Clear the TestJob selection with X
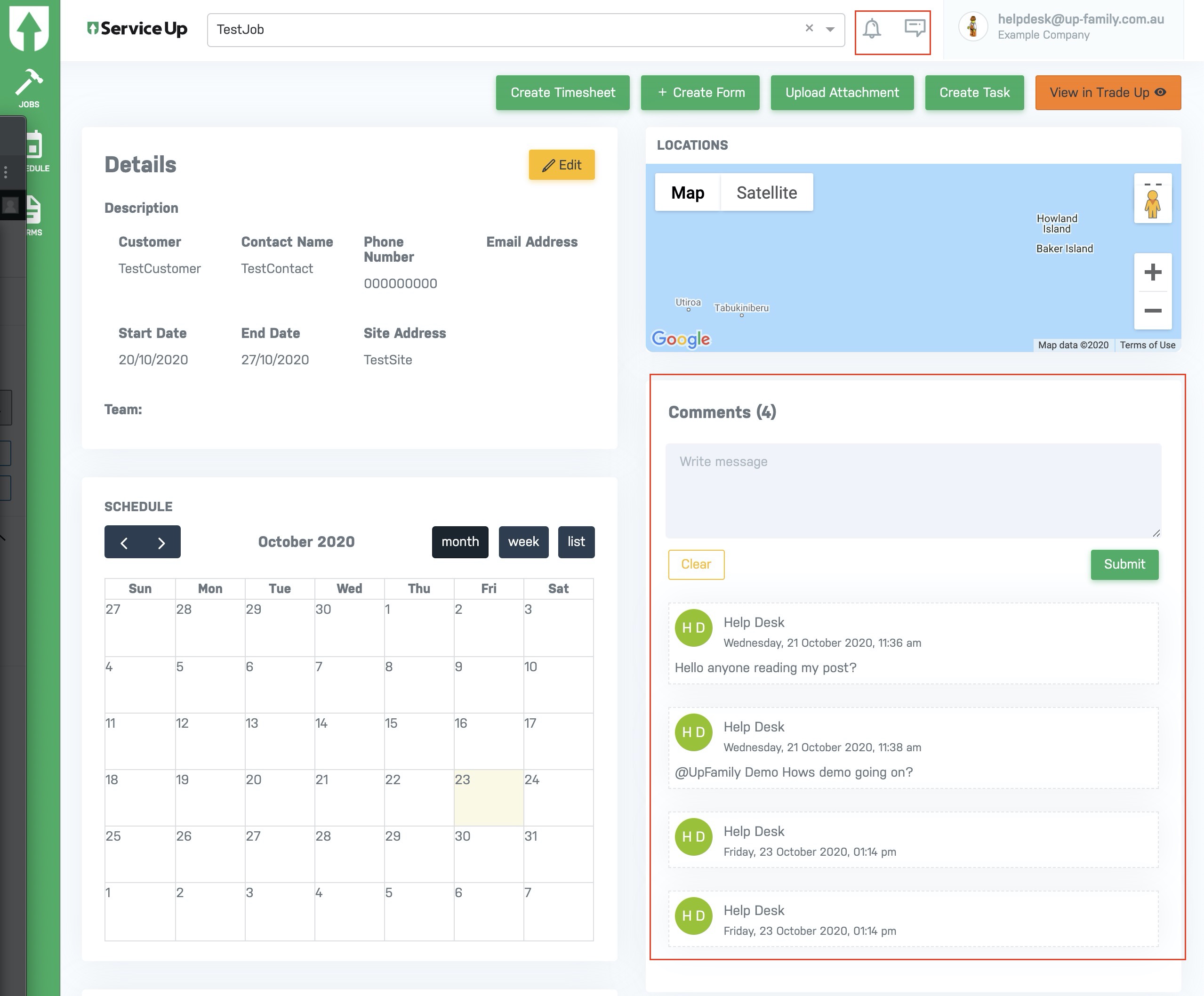Image resolution: width=1204 pixels, height=996 pixels. pyautogui.click(x=809, y=28)
